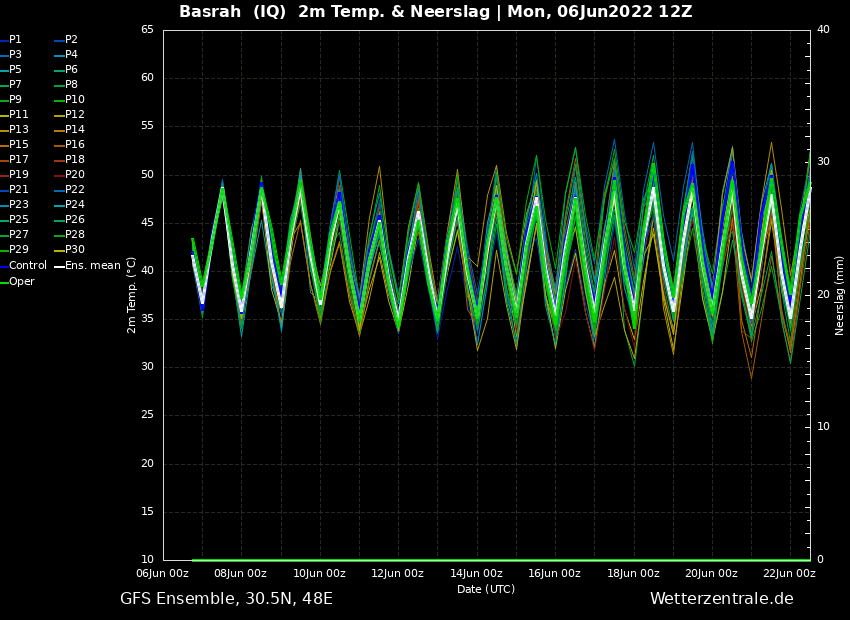Image resolution: width=850 pixels, height=620 pixels.
Task: Click the 65 temperature axis value
Action: (x=147, y=30)
